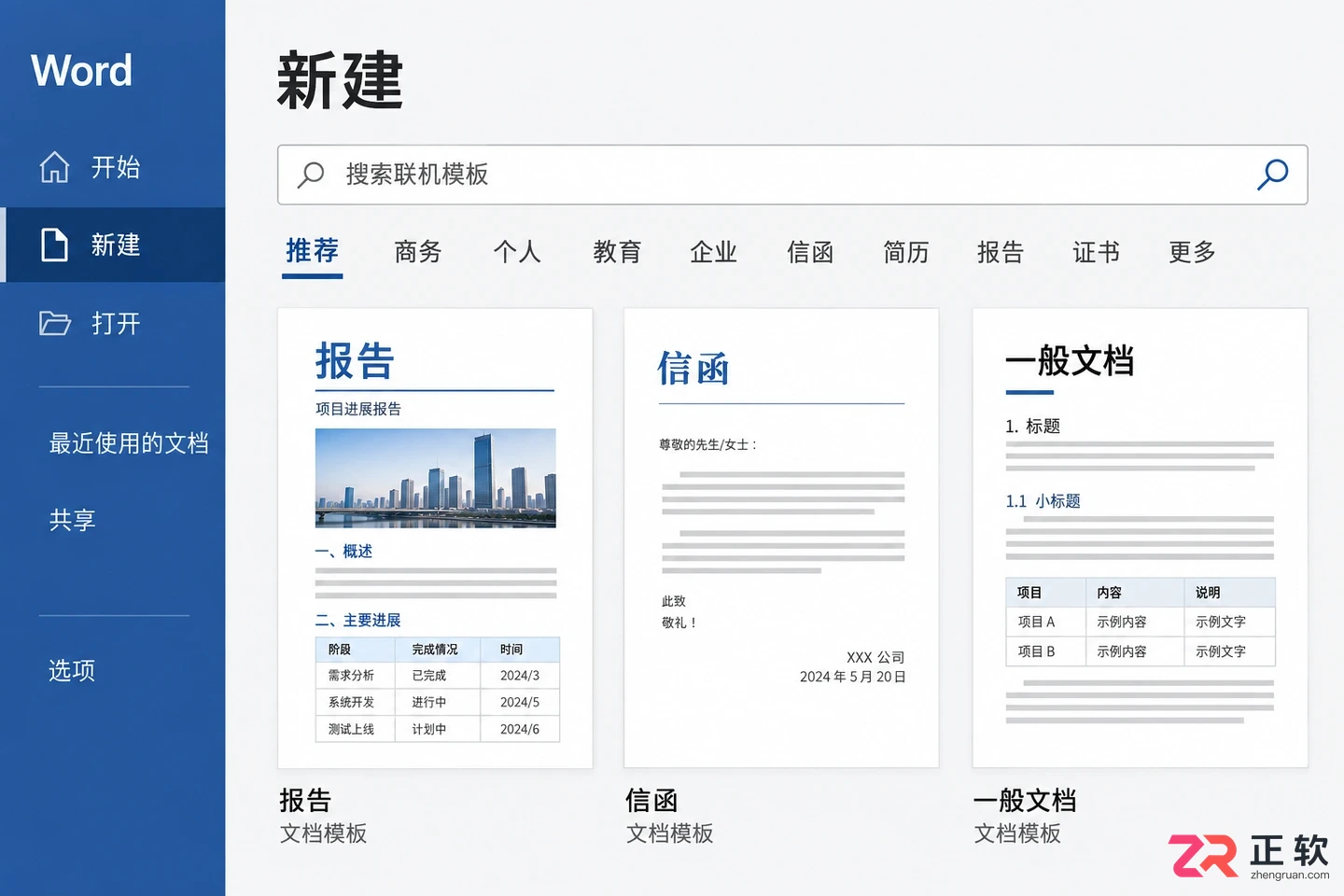Viewport: 1344px width, 896px height.
Task: Go to the 简历 tab
Action: coord(905,252)
